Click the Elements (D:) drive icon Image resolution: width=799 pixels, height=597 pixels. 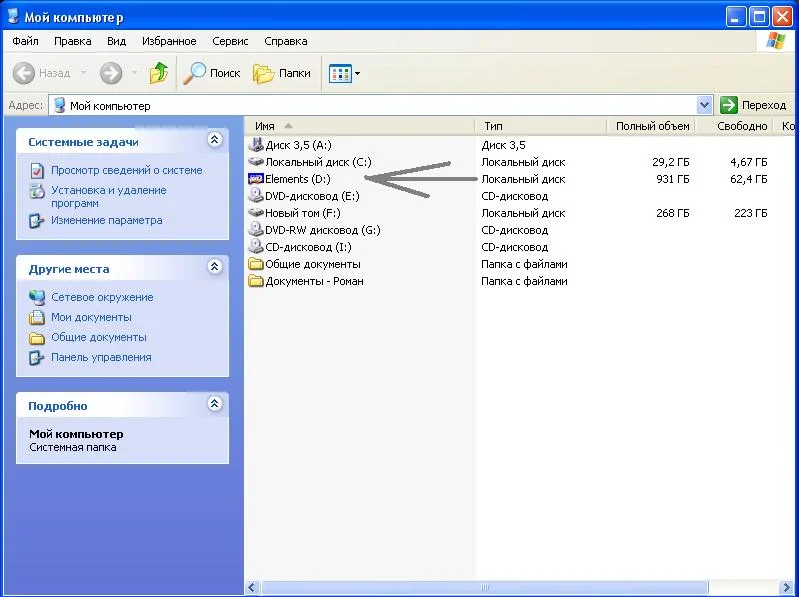point(255,179)
